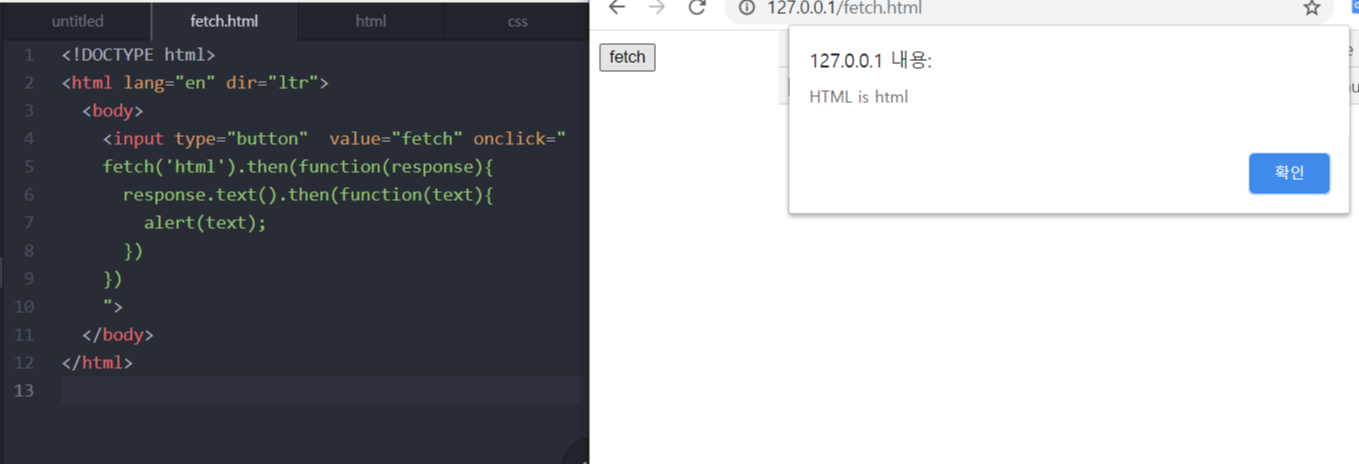Click the closing '</html>' tag line
Viewport: 1359px width, 464px height.
[97, 362]
